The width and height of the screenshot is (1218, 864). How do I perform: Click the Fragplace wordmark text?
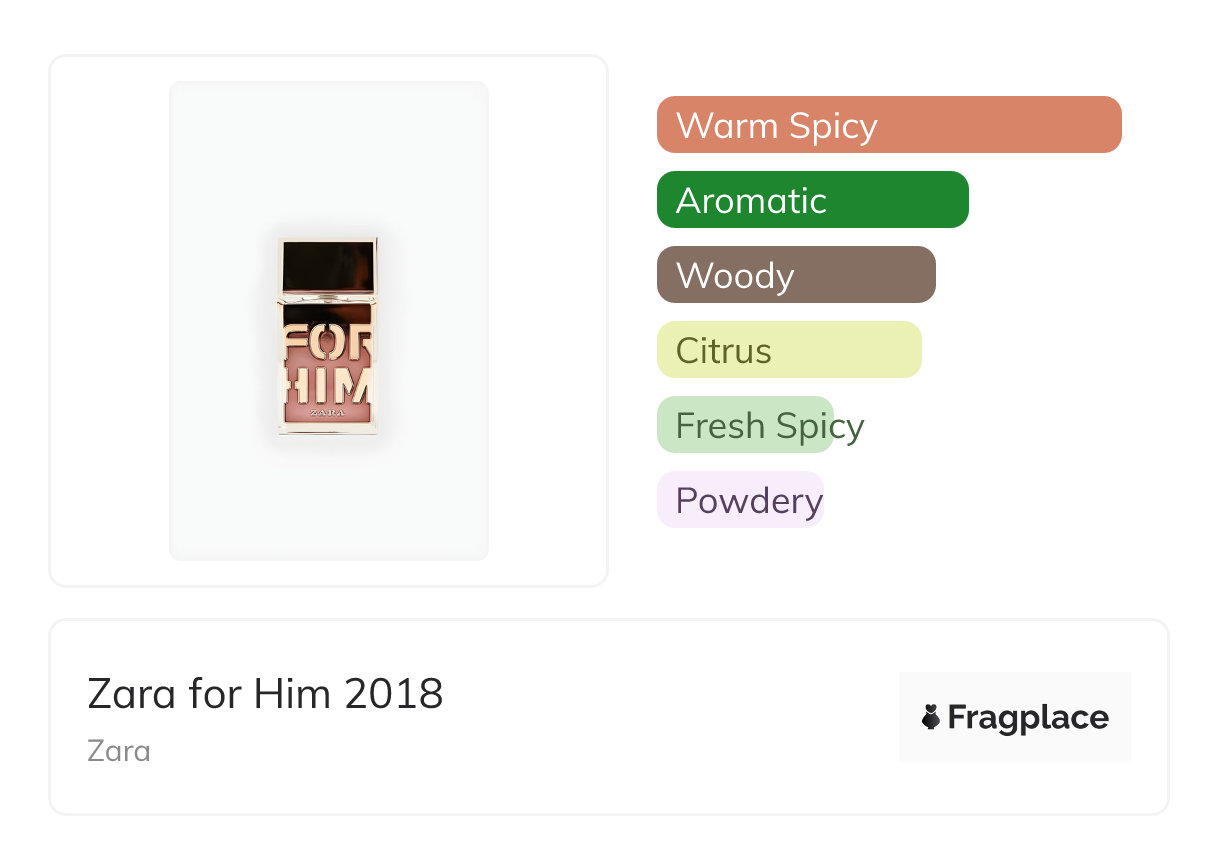click(x=1028, y=717)
